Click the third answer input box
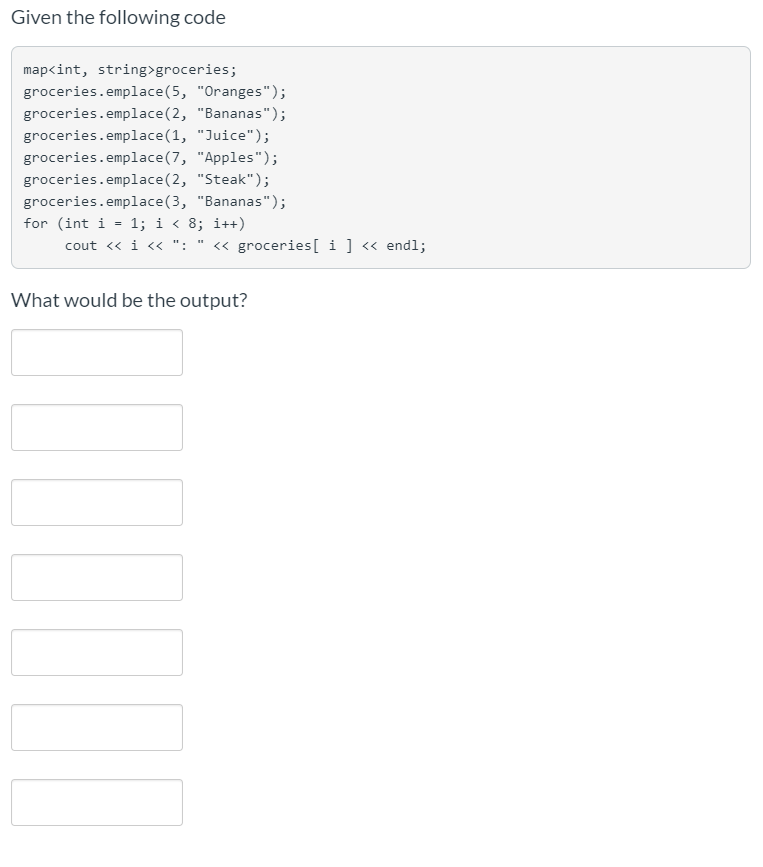Screen dimensions: 763x867 pyautogui.click(x=96, y=501)
